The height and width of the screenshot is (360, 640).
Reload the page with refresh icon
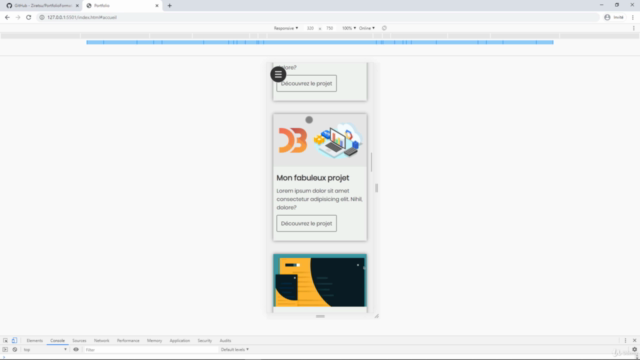point(29,17)
